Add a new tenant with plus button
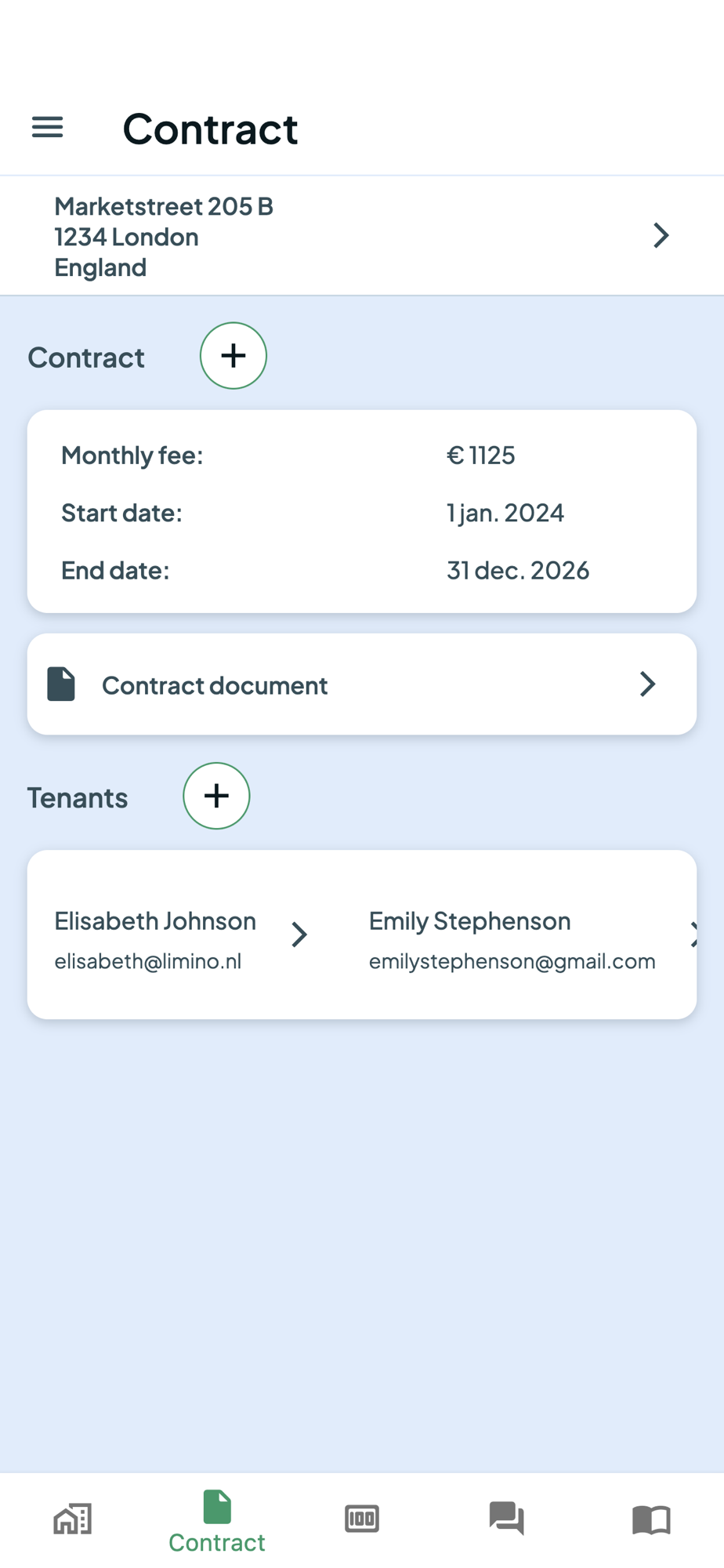The width and height of the screenshot is (724, 1568). [216, 796]
